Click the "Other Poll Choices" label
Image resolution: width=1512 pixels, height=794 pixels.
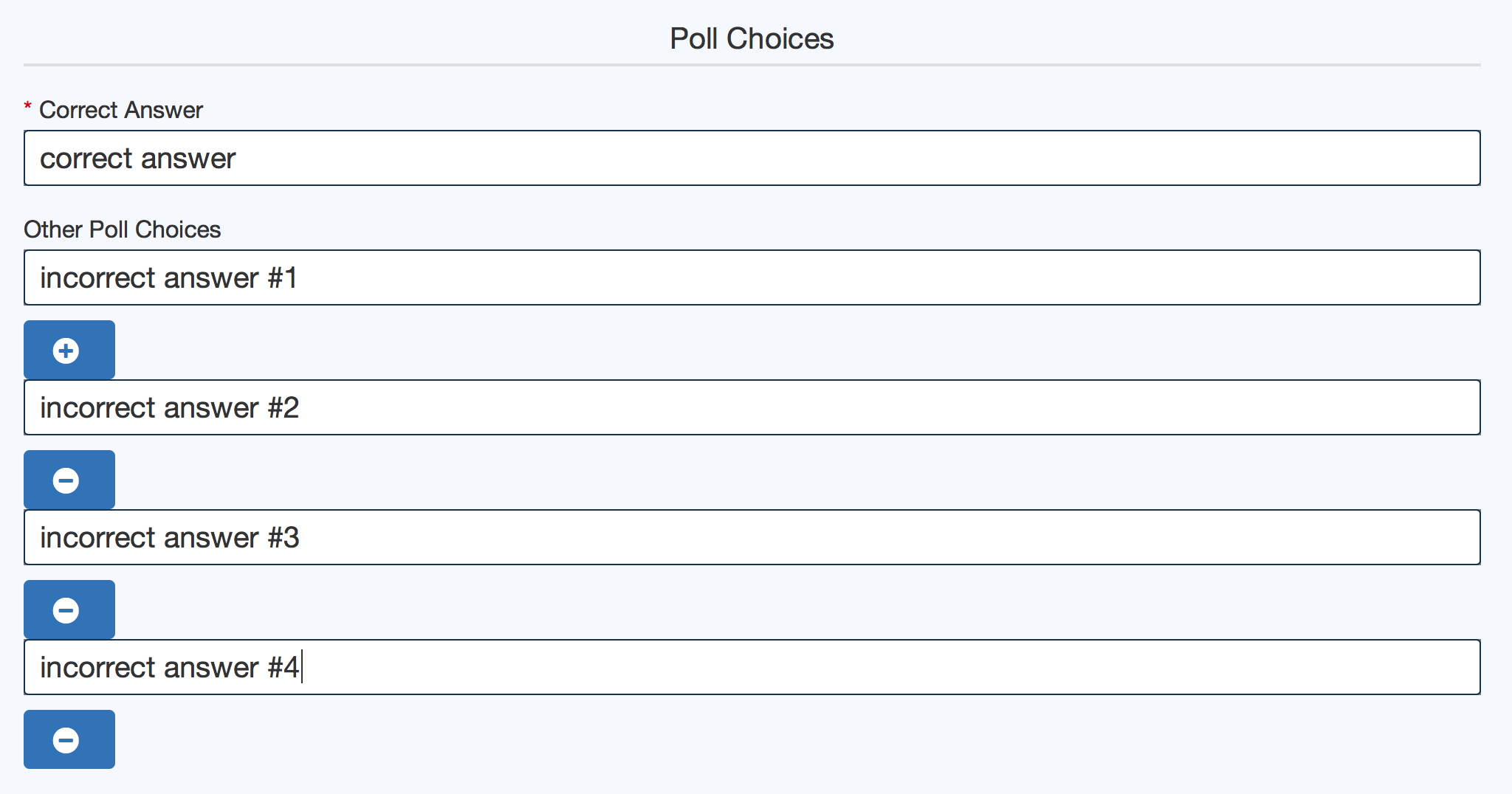click(123, 229)
